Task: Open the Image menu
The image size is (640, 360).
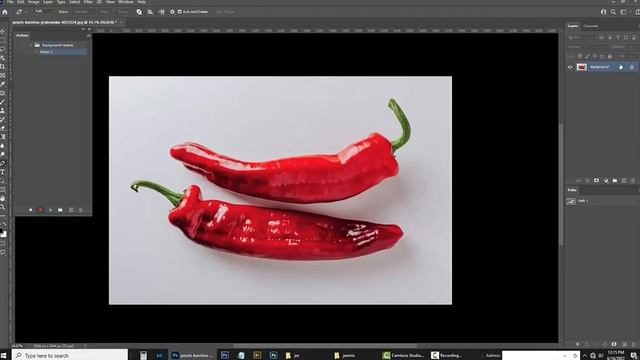Action: (33, 2)
